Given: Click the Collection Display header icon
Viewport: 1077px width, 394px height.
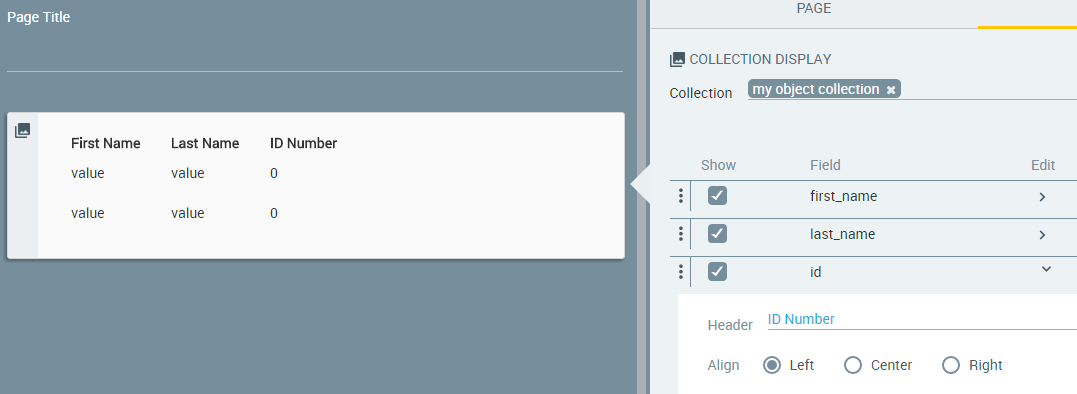Looking at the screenshot, I should tap(677, 60).
